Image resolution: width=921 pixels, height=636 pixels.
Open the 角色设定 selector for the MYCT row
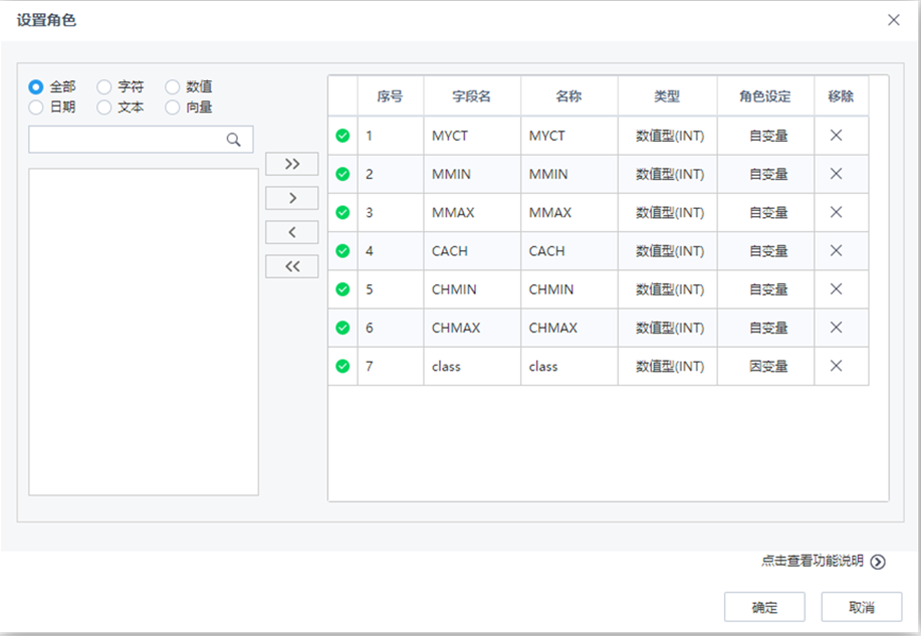point(765,135)
